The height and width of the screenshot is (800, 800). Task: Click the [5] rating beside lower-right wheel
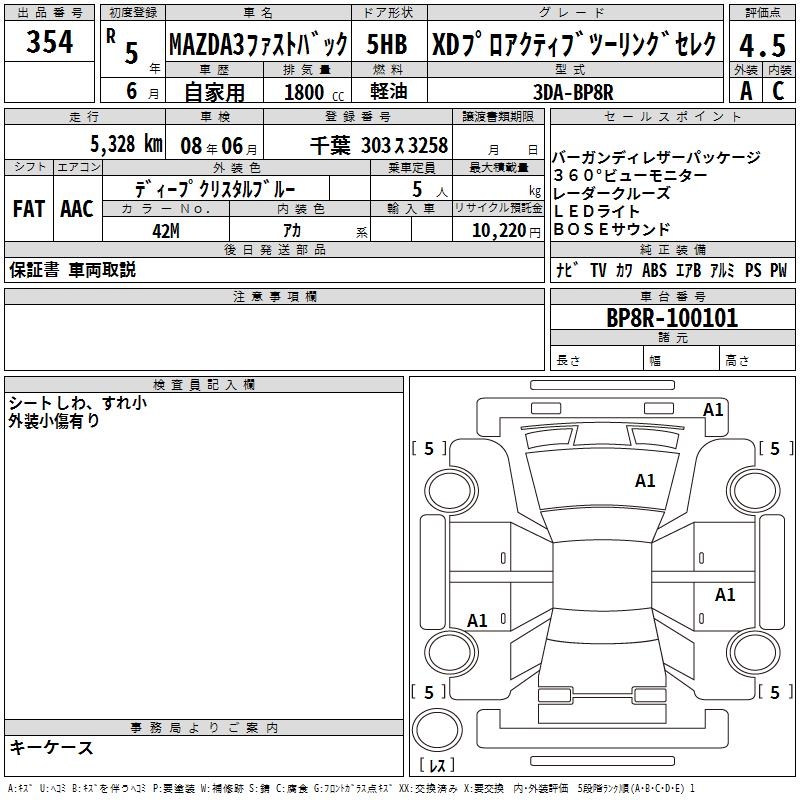(775, 693)
